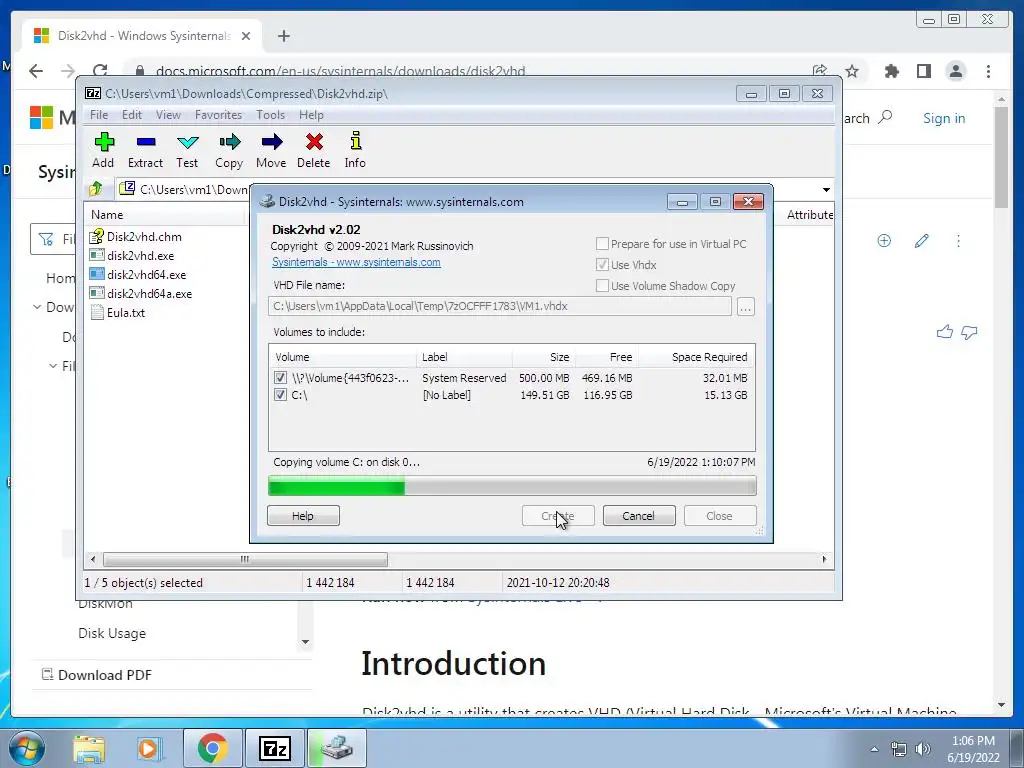Open the 7-Zip Tools menu

[270, 115]
